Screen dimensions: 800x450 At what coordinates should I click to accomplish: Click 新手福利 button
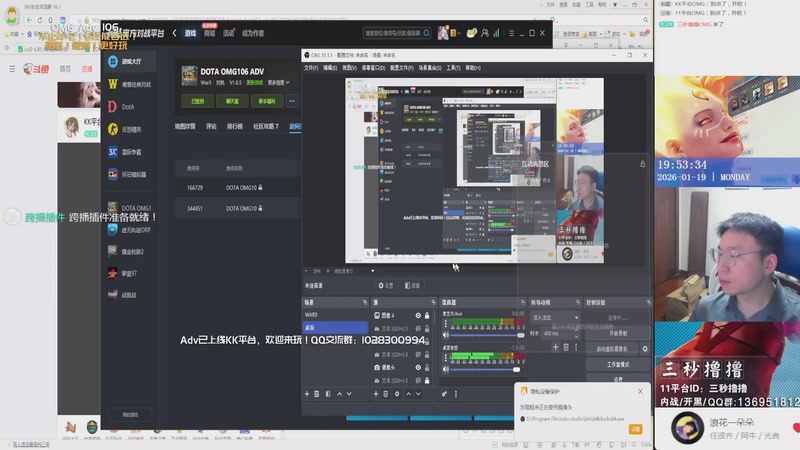pyautogui.click(x=267, y=101)
